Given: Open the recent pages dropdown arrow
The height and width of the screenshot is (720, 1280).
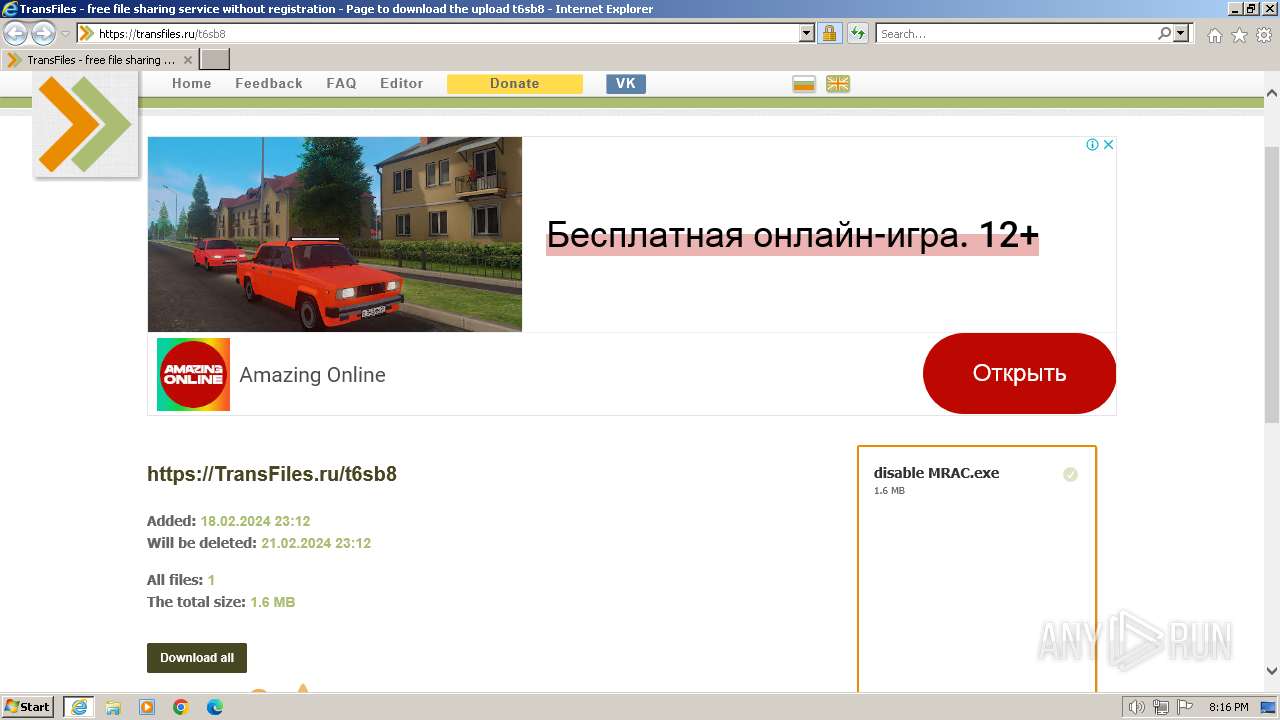Looking at the screenshot, I should pyautogui.click(x=66, y=34).
